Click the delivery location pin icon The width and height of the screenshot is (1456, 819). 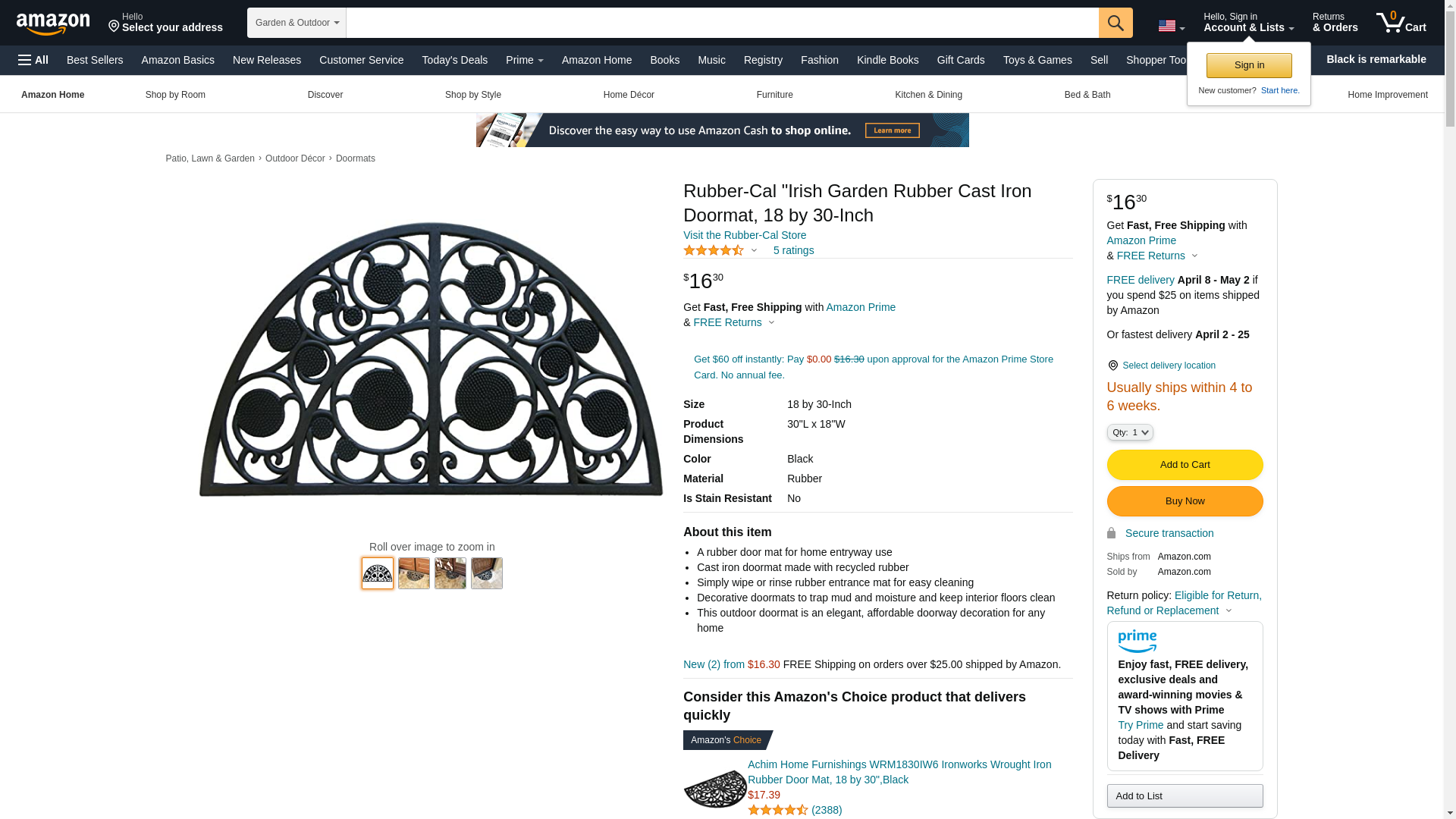click(1112, 366)
